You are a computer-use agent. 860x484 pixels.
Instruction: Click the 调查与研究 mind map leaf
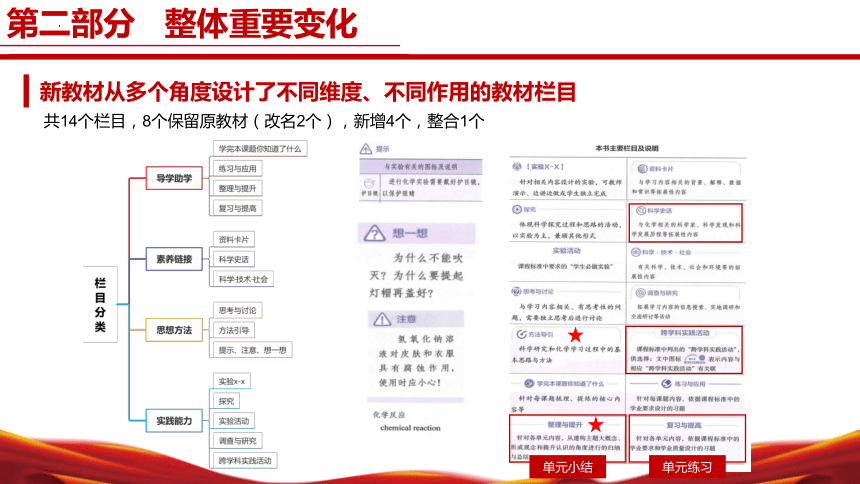[237, 440]
